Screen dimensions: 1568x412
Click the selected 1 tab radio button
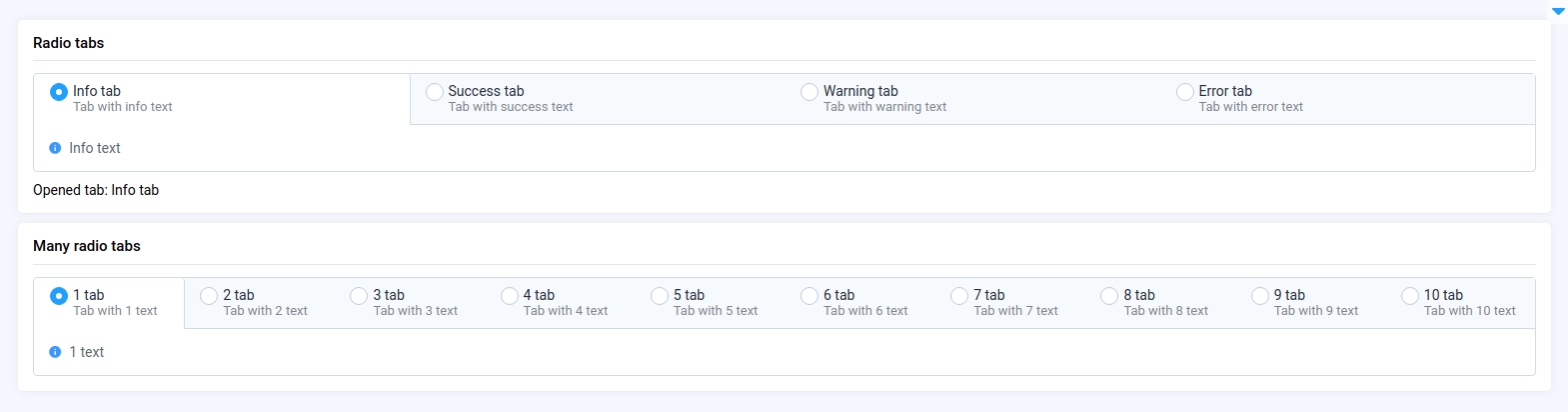pyautogui.click(x=59, y=296)
